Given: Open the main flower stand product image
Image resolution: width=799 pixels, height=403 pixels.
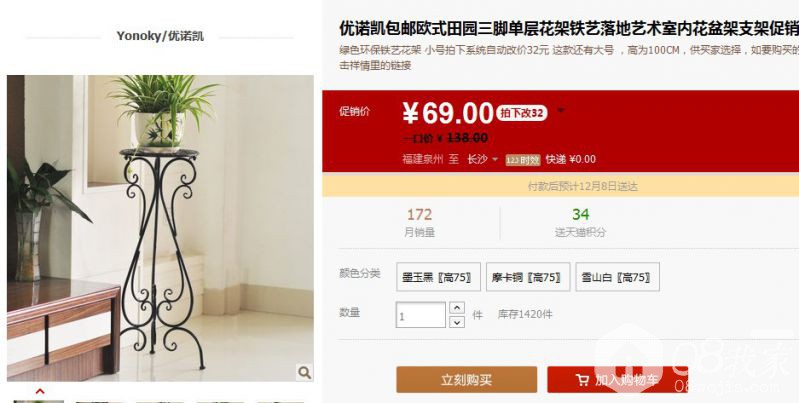Looking at the screenshot, I should pyautogui.click(x=160, y=228).
